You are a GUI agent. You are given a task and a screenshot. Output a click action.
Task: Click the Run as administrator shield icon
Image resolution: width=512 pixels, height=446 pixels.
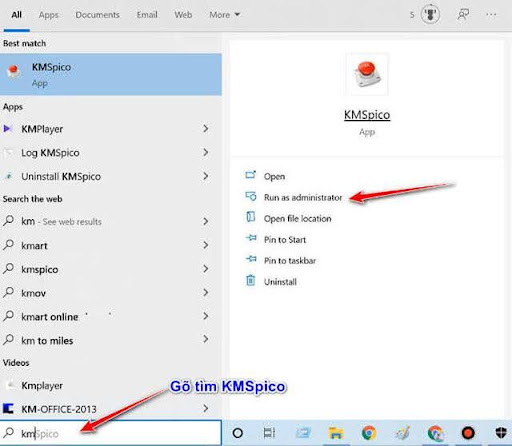click(x=251, y=196)
